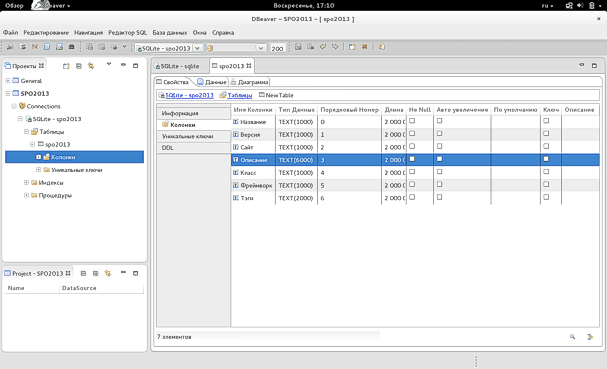Collapse the Connections tree node
The image size is (607, 369).
click(x=14, y=106)
